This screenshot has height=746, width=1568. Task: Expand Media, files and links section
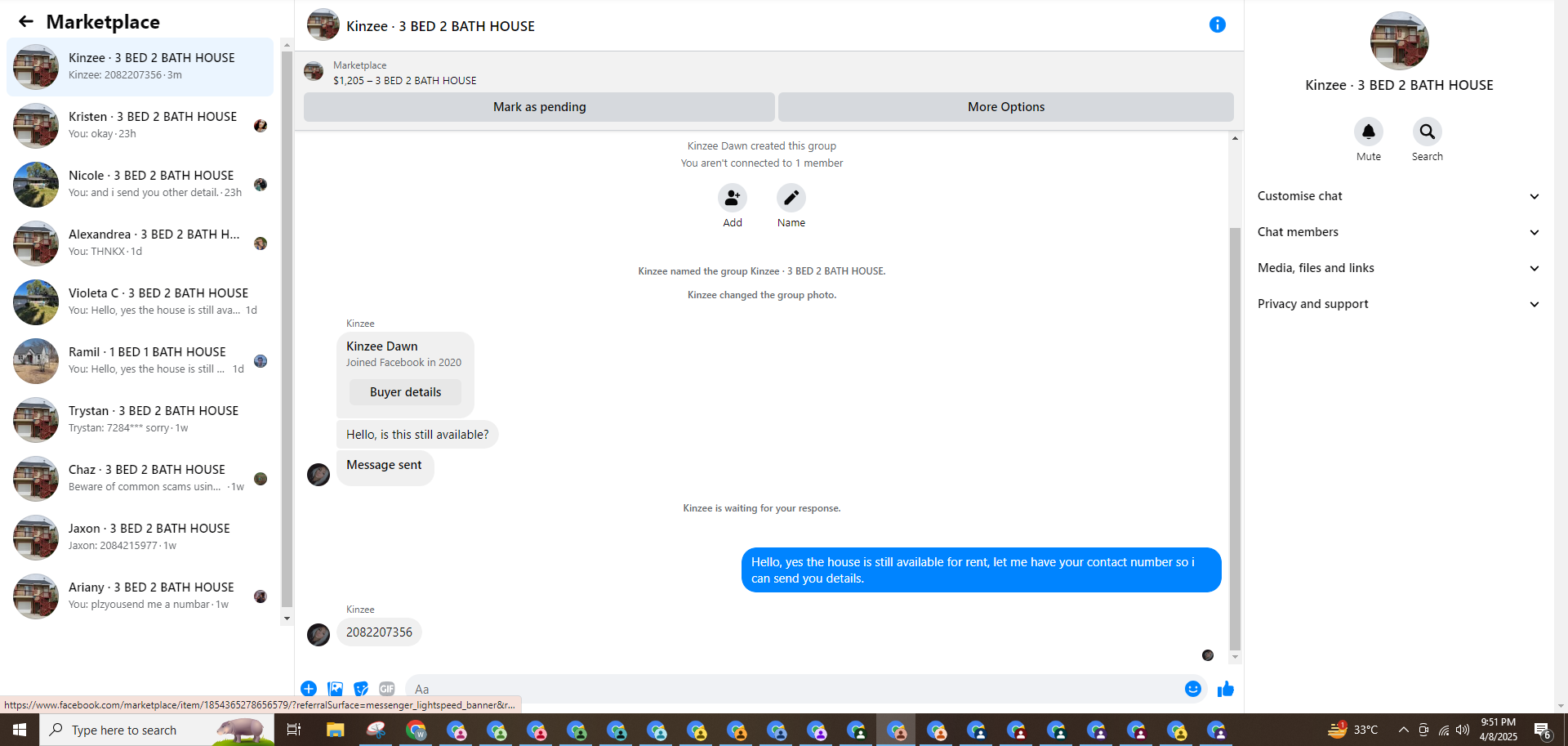pos(1398,268)
